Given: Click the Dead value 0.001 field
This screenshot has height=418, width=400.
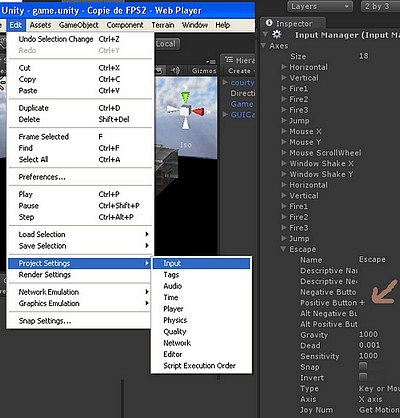Looking at the screenshot, I should [x=379, y=345].
